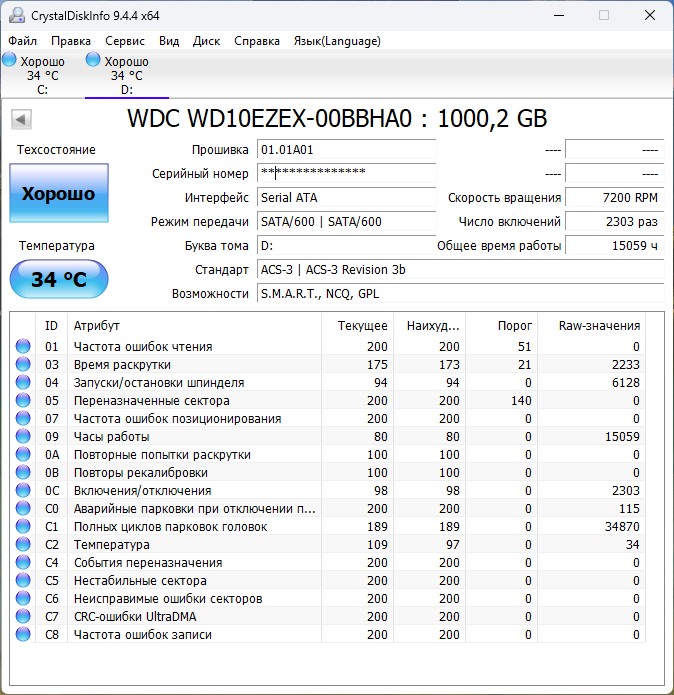Click status orb for attribute 01 read errors
Screen dimensions: 674x695
point(23,346)
